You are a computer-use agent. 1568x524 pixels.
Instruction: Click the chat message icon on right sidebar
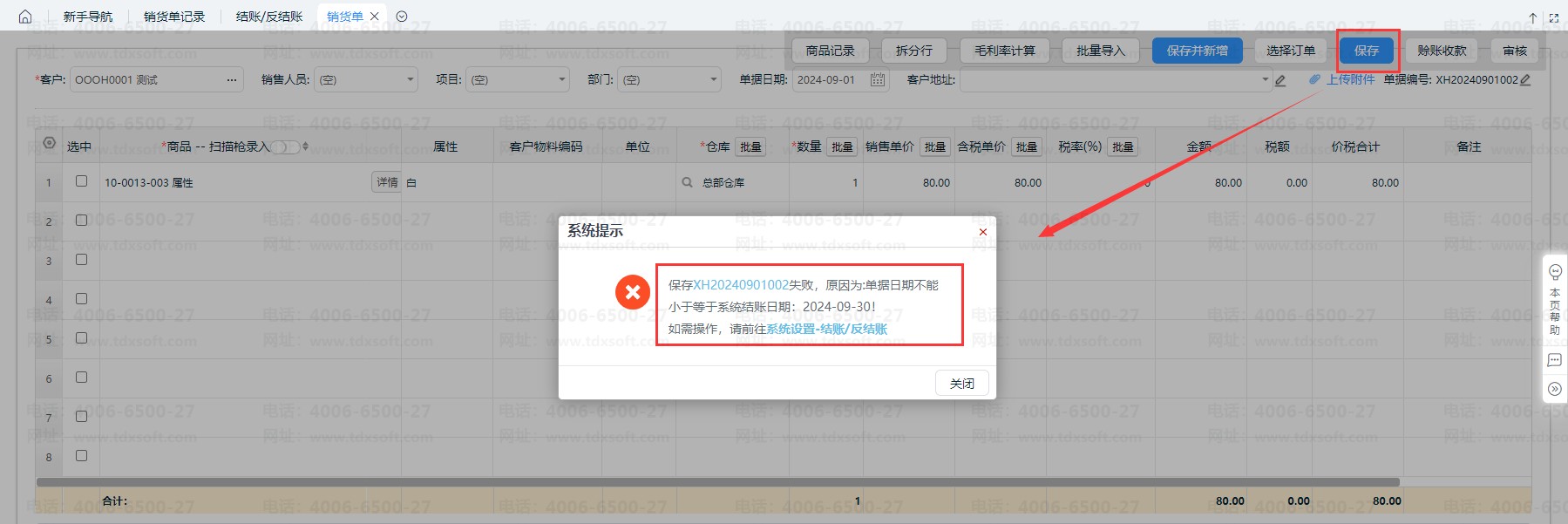(1555, 360)
